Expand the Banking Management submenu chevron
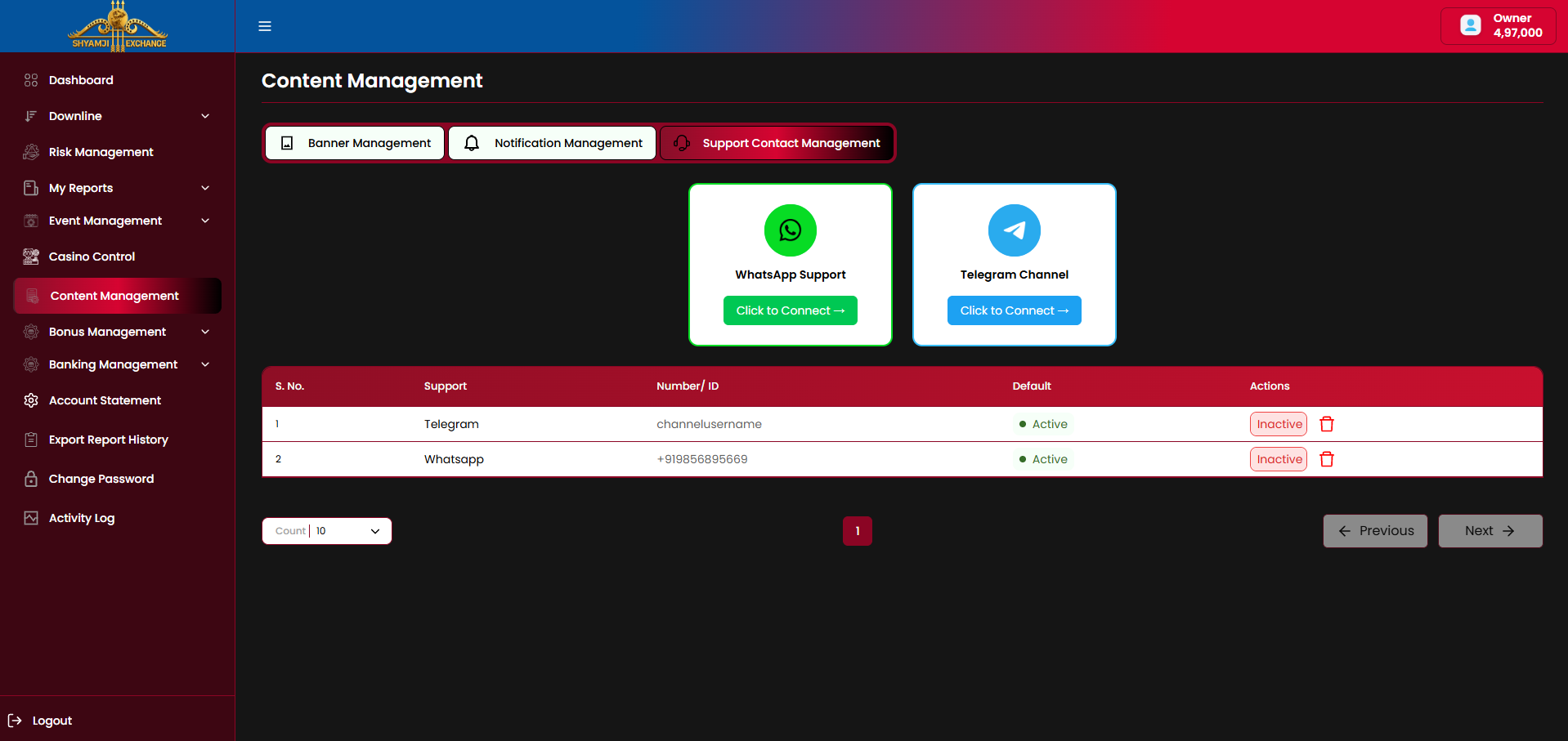 pos(205,364)
